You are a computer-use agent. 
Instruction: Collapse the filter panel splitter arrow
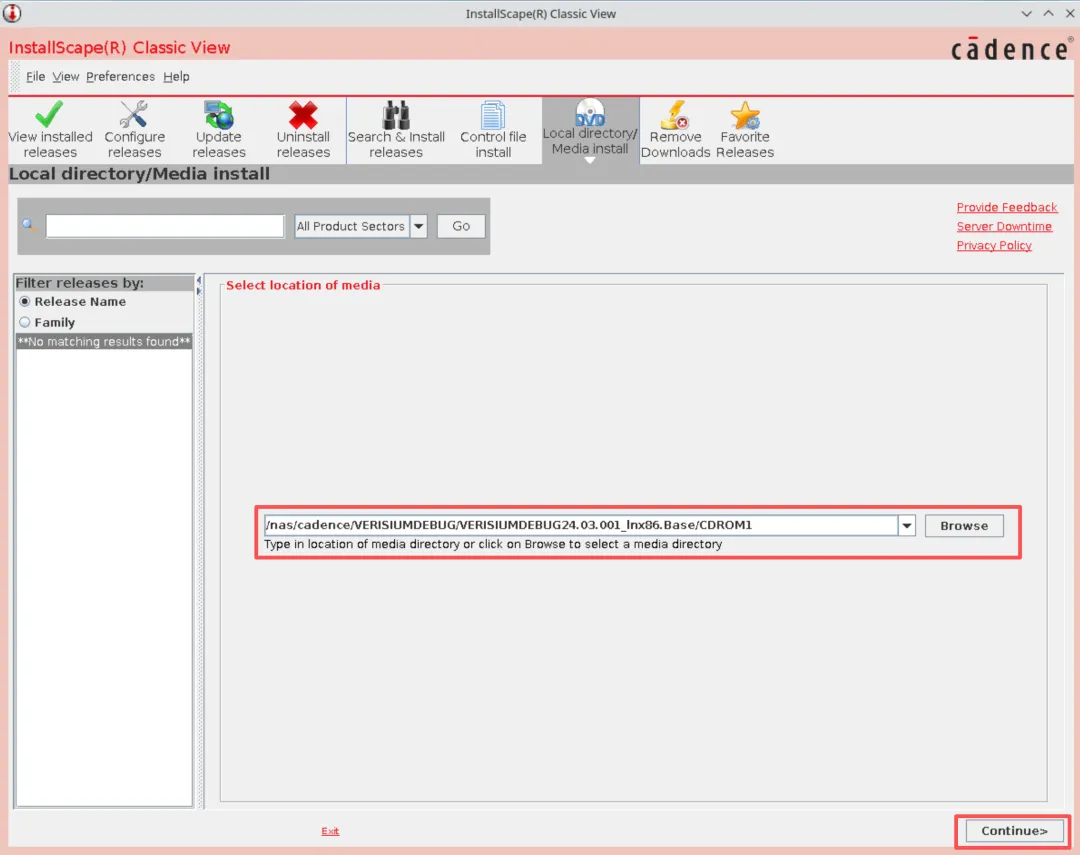[198, 280]
